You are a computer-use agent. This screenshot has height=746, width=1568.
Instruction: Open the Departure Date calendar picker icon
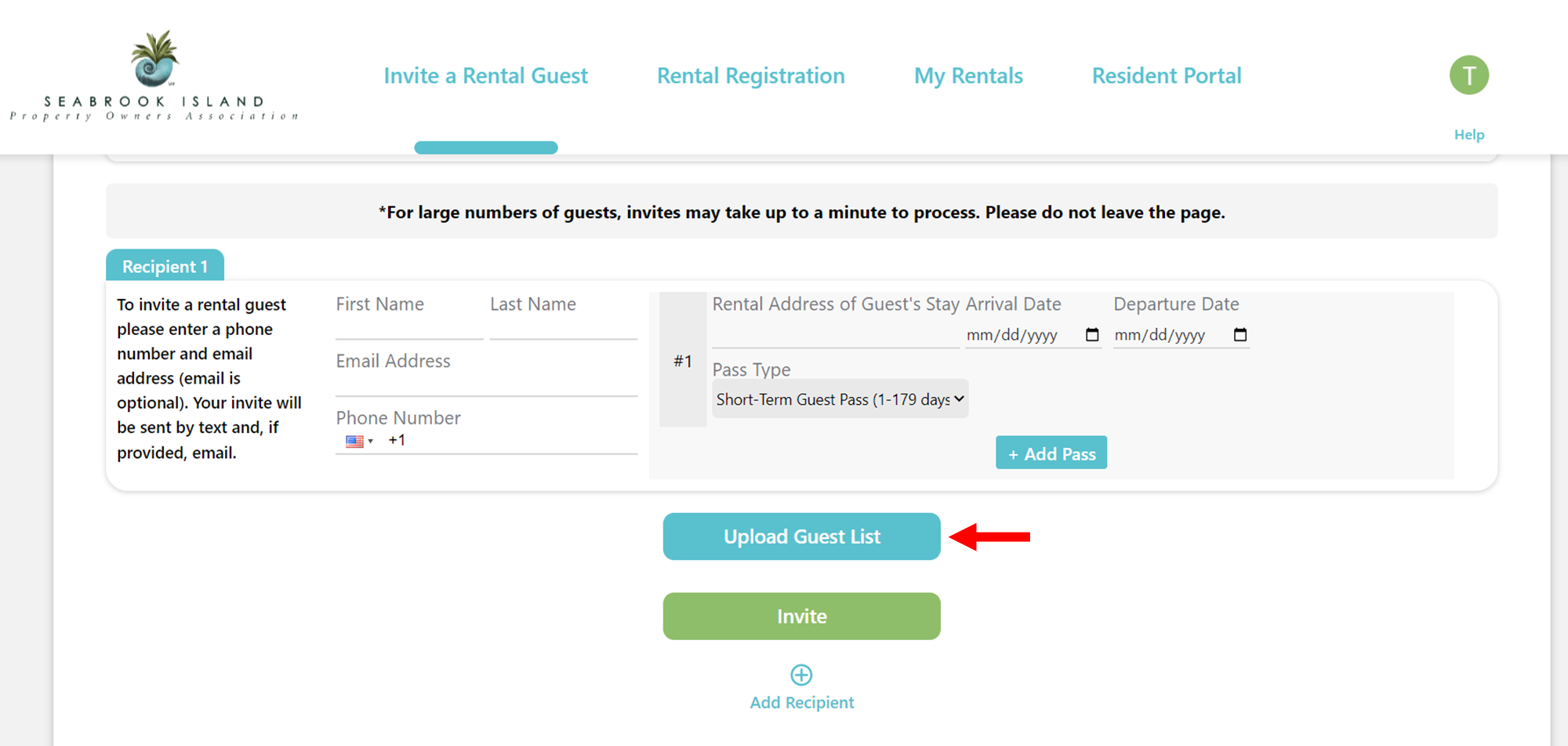pos(1240,335)
